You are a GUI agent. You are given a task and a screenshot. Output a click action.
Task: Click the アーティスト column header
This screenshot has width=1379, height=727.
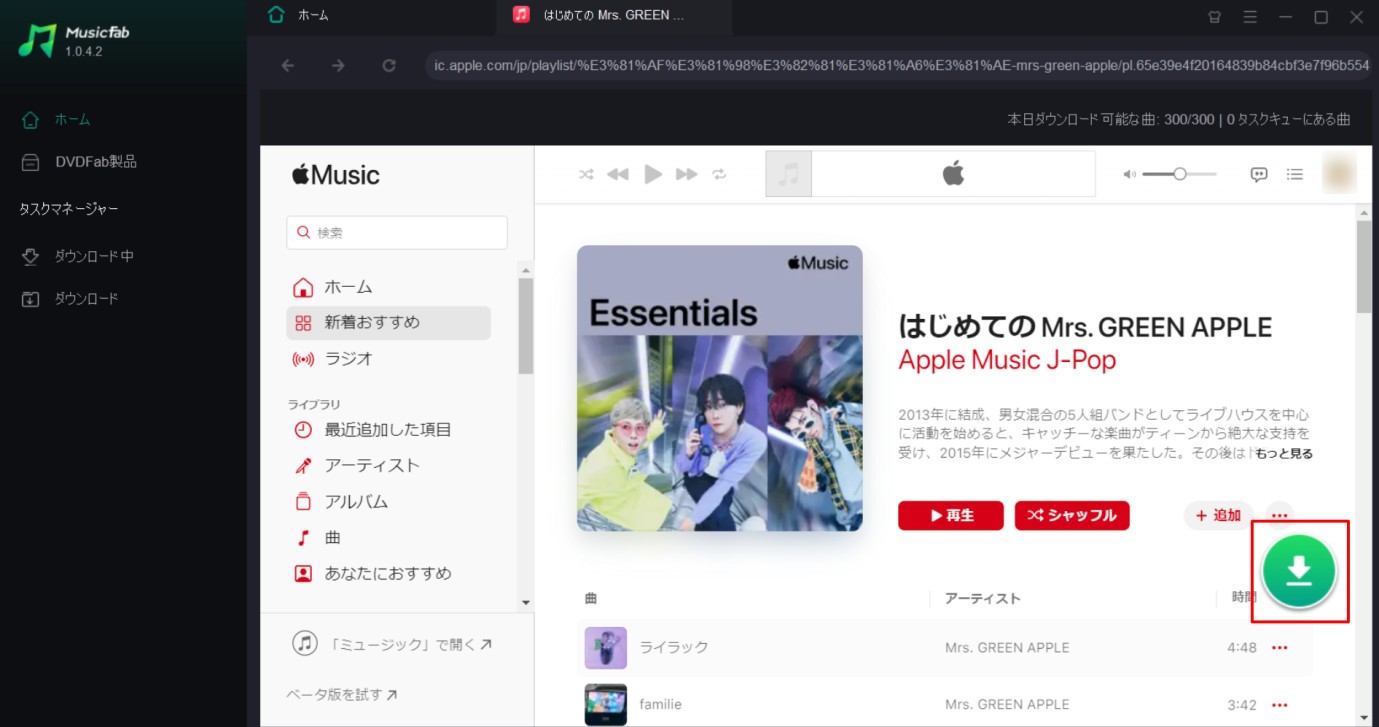coord(983,598)
